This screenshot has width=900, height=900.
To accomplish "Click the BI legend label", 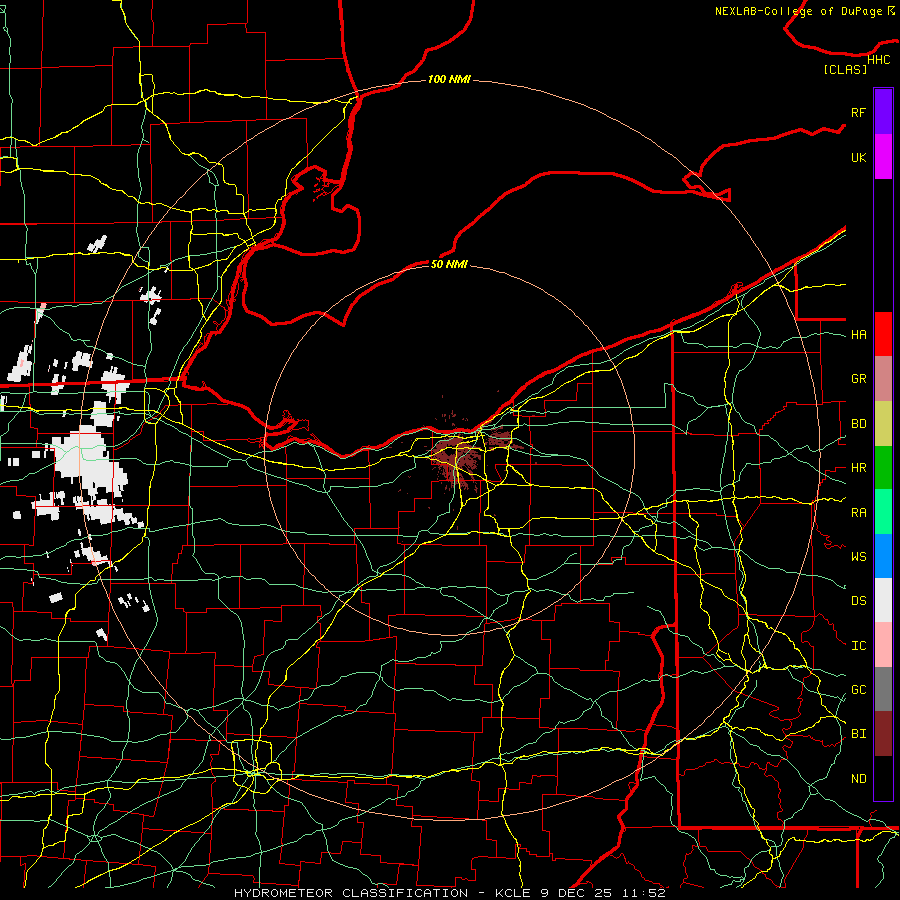I will [858, 734].
